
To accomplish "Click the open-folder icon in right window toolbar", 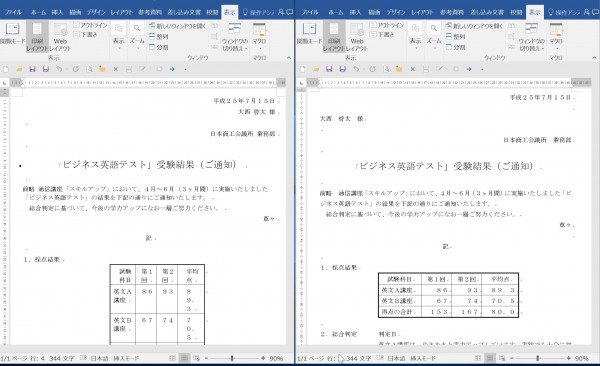I will [316, 69].
